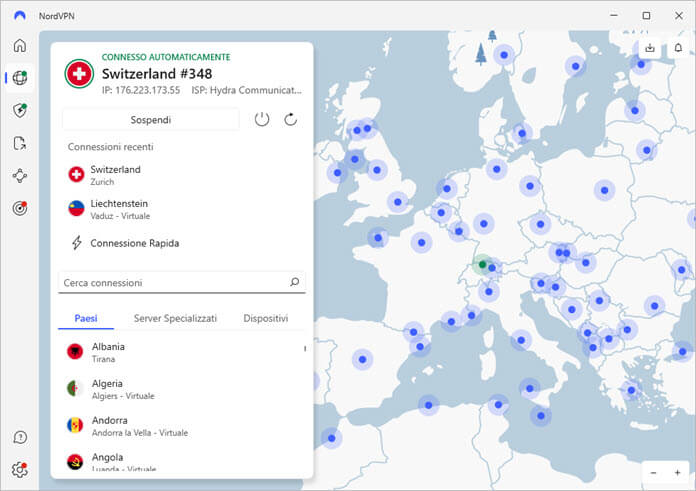696x491 pixels.
Task: Click the NordVPN logo in title bar
Action: coord(20,16)
